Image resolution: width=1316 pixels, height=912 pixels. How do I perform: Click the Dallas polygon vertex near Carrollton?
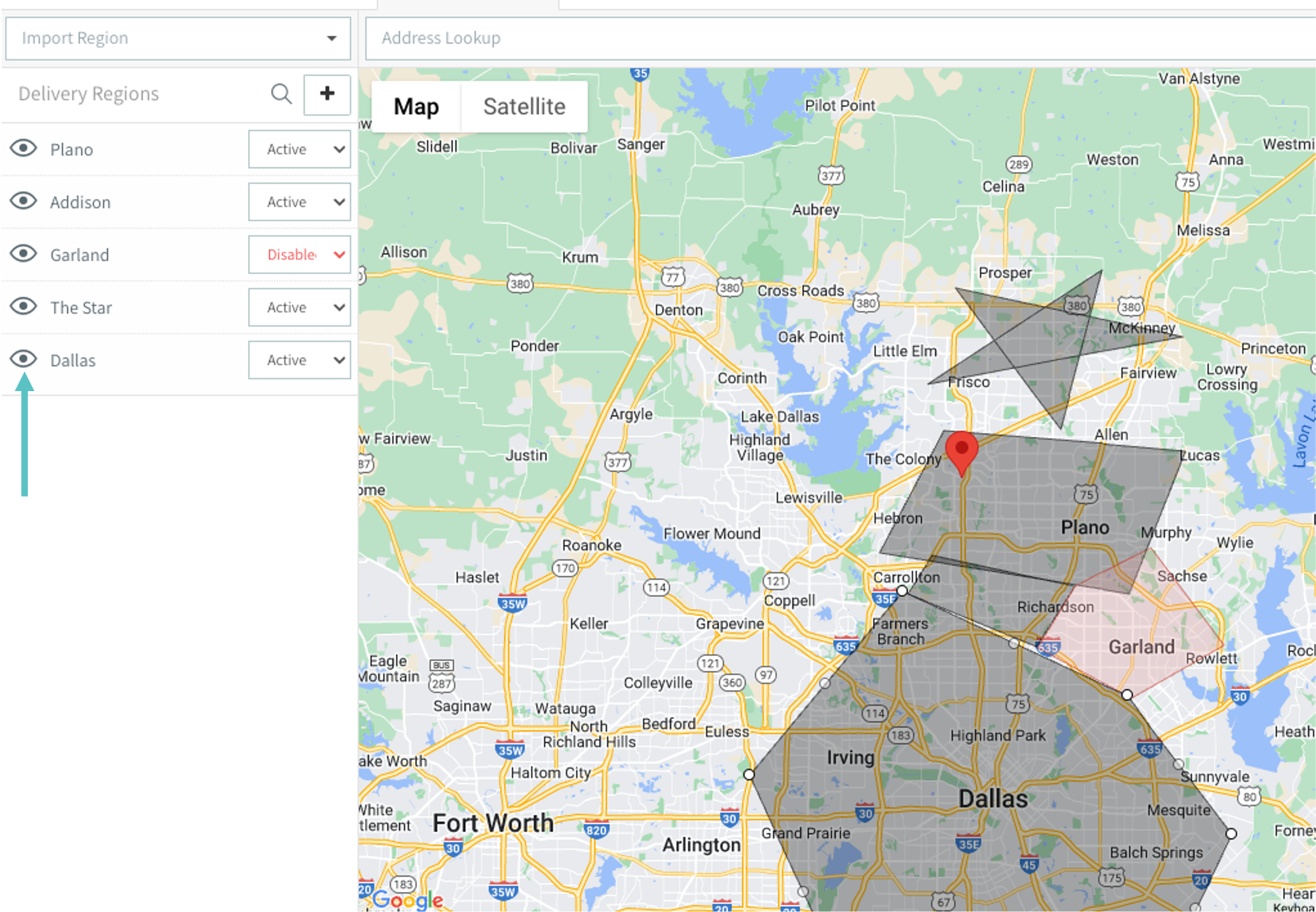[x=902, y=590]
